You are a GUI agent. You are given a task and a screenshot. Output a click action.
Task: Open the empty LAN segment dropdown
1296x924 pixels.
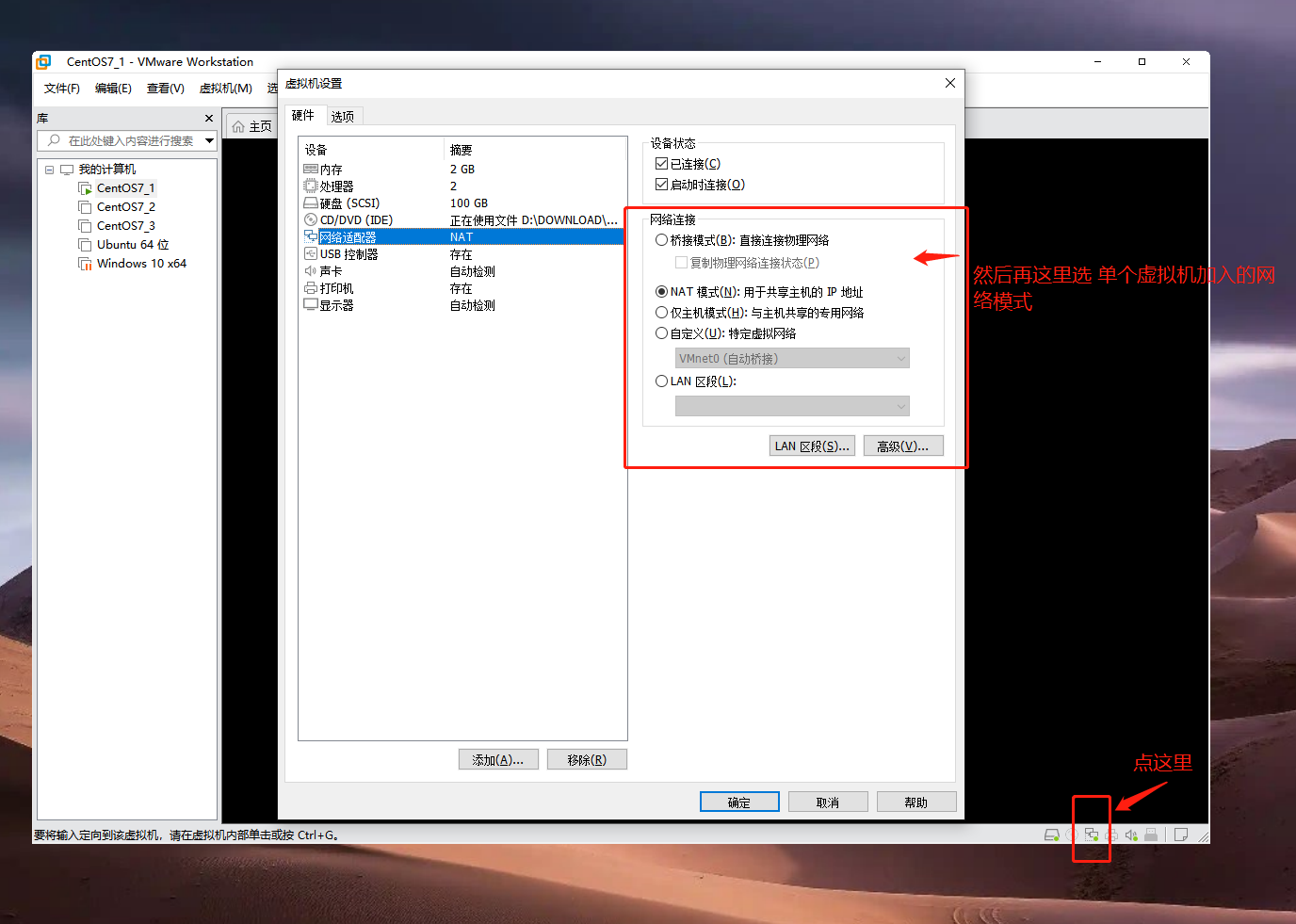pyautogui.click(x=792, y=406)
